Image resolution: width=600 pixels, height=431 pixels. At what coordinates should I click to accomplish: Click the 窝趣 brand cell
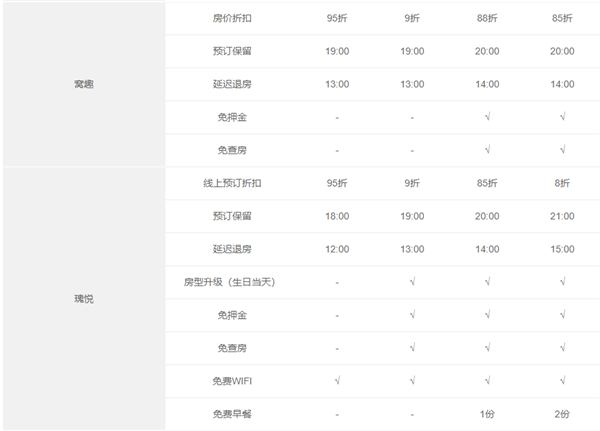tap(84, 84)
